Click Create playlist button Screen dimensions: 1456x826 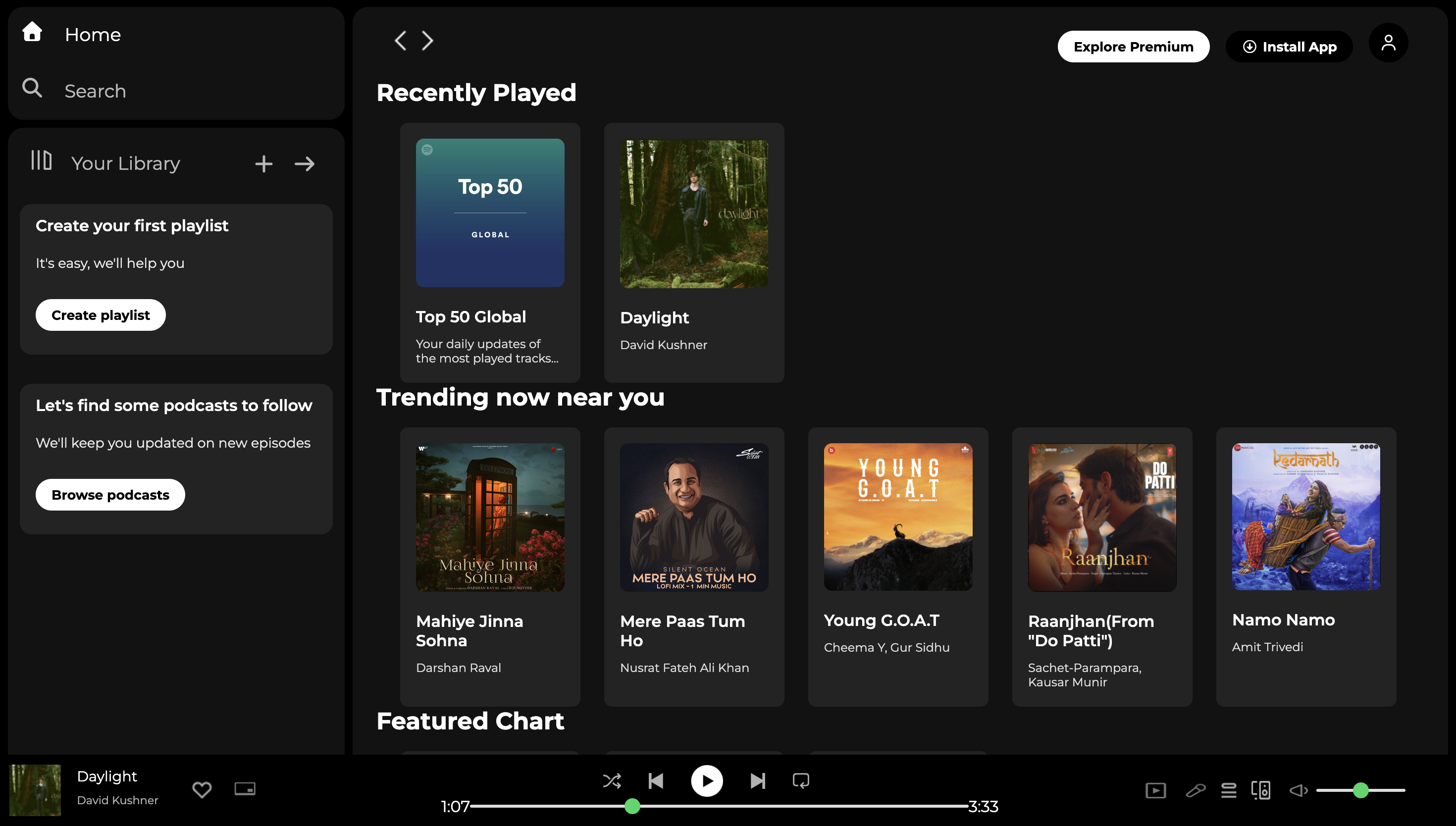pyautogui.click(x=101, y=315)
